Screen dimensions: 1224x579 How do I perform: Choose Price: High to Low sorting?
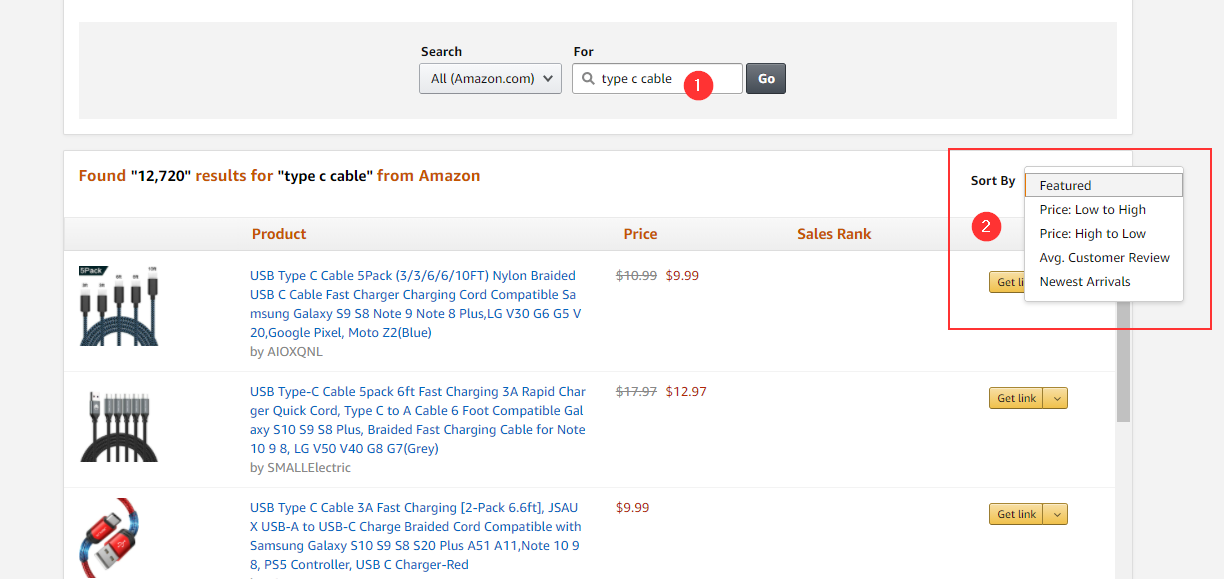1092,234
